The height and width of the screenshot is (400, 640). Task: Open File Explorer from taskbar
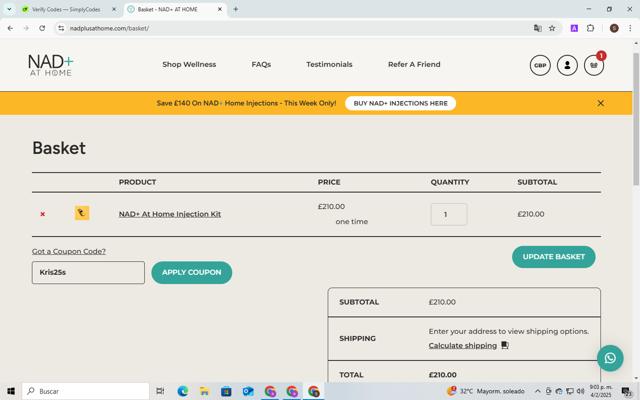(204, 391)
